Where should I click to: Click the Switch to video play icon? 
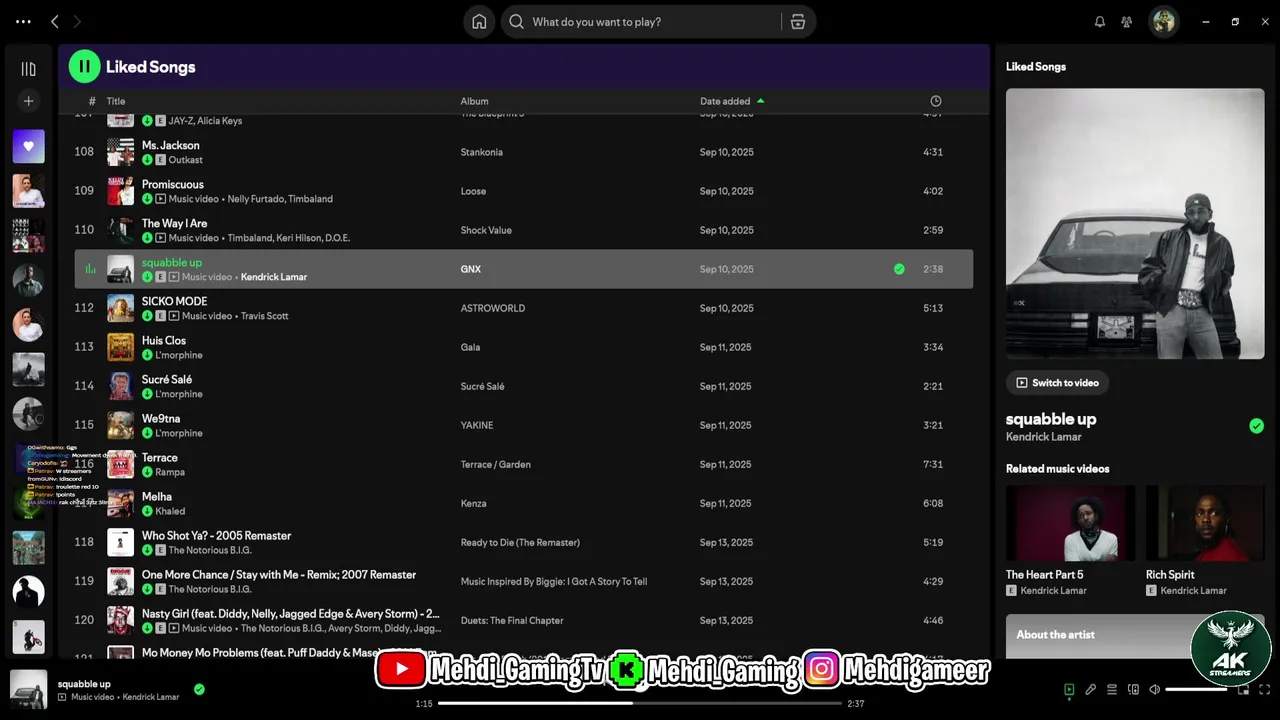tap(1021, 383)
